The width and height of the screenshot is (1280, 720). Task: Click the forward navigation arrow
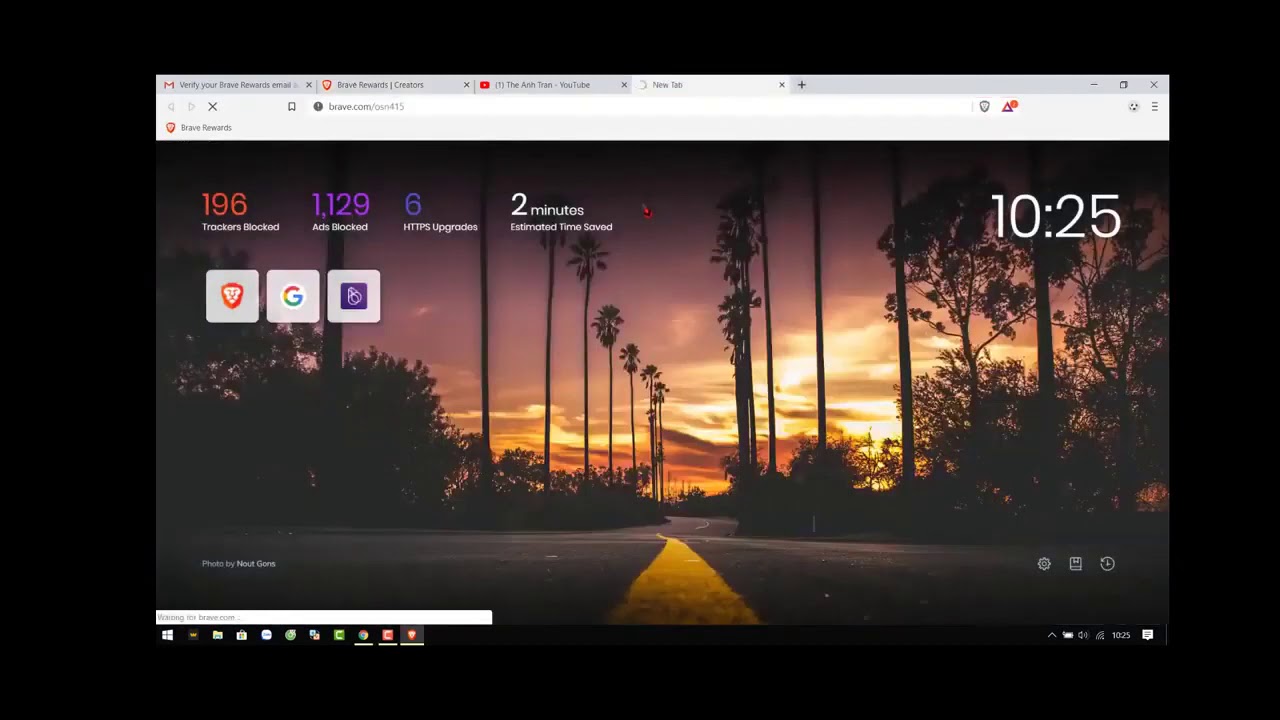tap(191, 106)
